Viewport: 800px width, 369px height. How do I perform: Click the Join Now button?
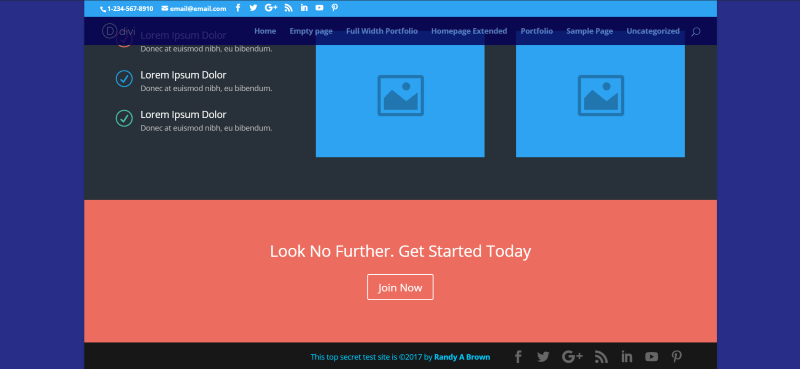pyautogui.click(x=401, y=287)
